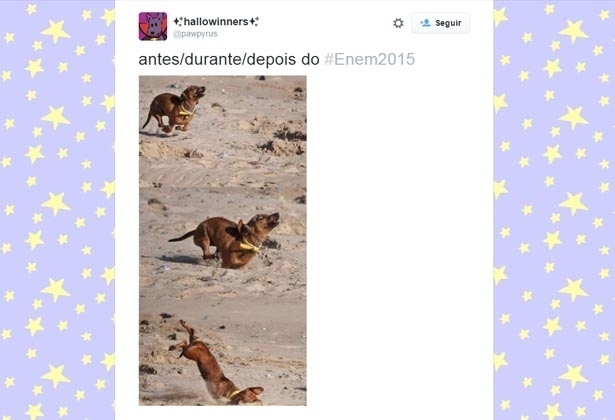Click the Seguir follow button
The width and height of the screenshot is (615, 420).
pyautogui.click(x=440, y=23)
